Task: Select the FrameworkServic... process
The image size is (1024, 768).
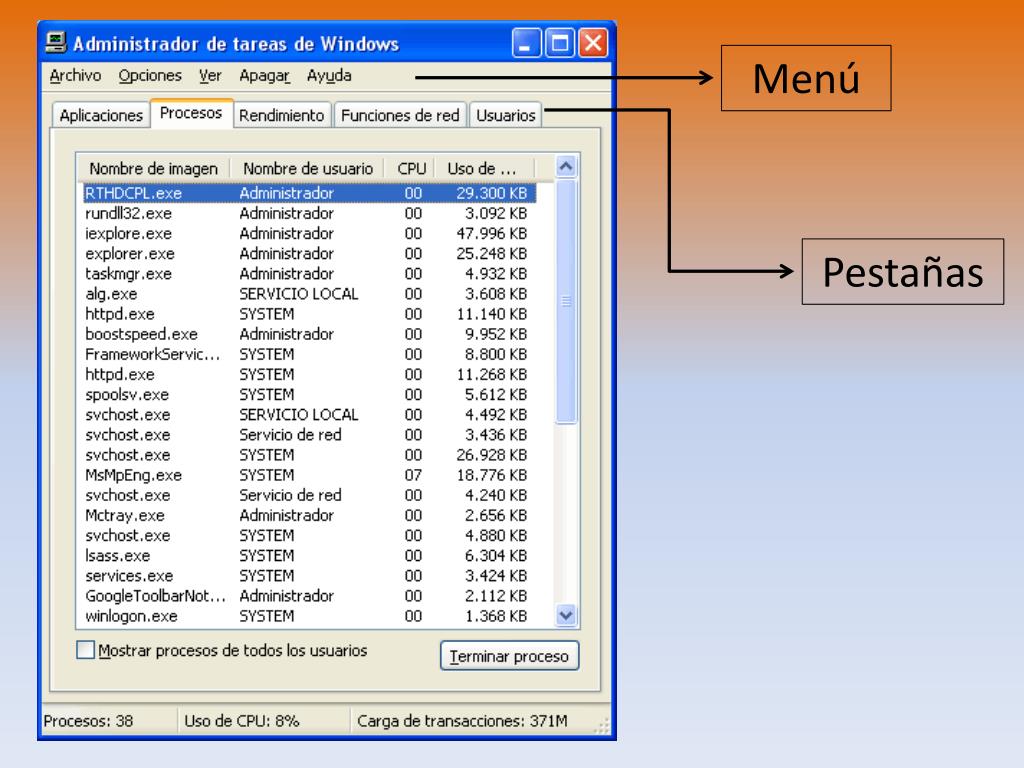Action: coord(310,355)
